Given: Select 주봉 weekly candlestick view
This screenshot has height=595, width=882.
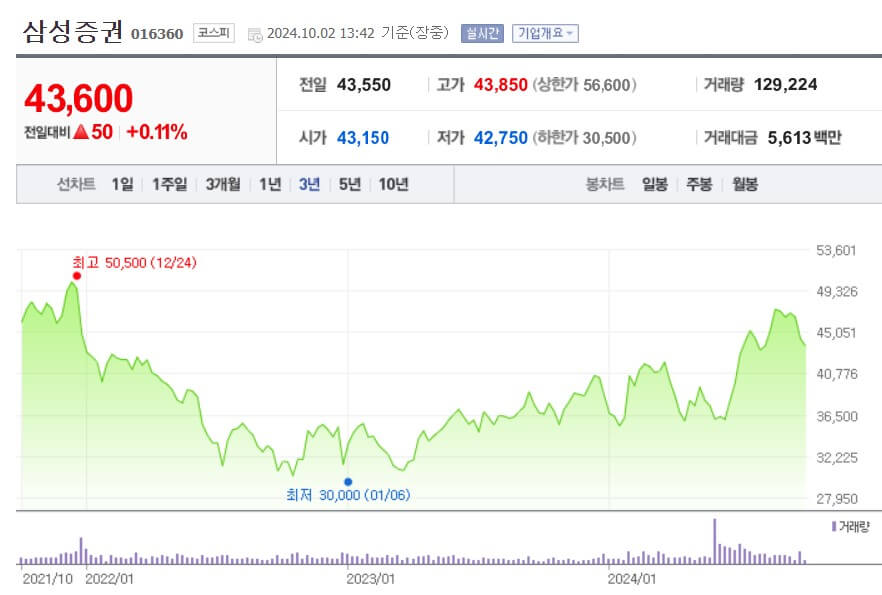Looking at the screenshot, I should tap(698, 184).
